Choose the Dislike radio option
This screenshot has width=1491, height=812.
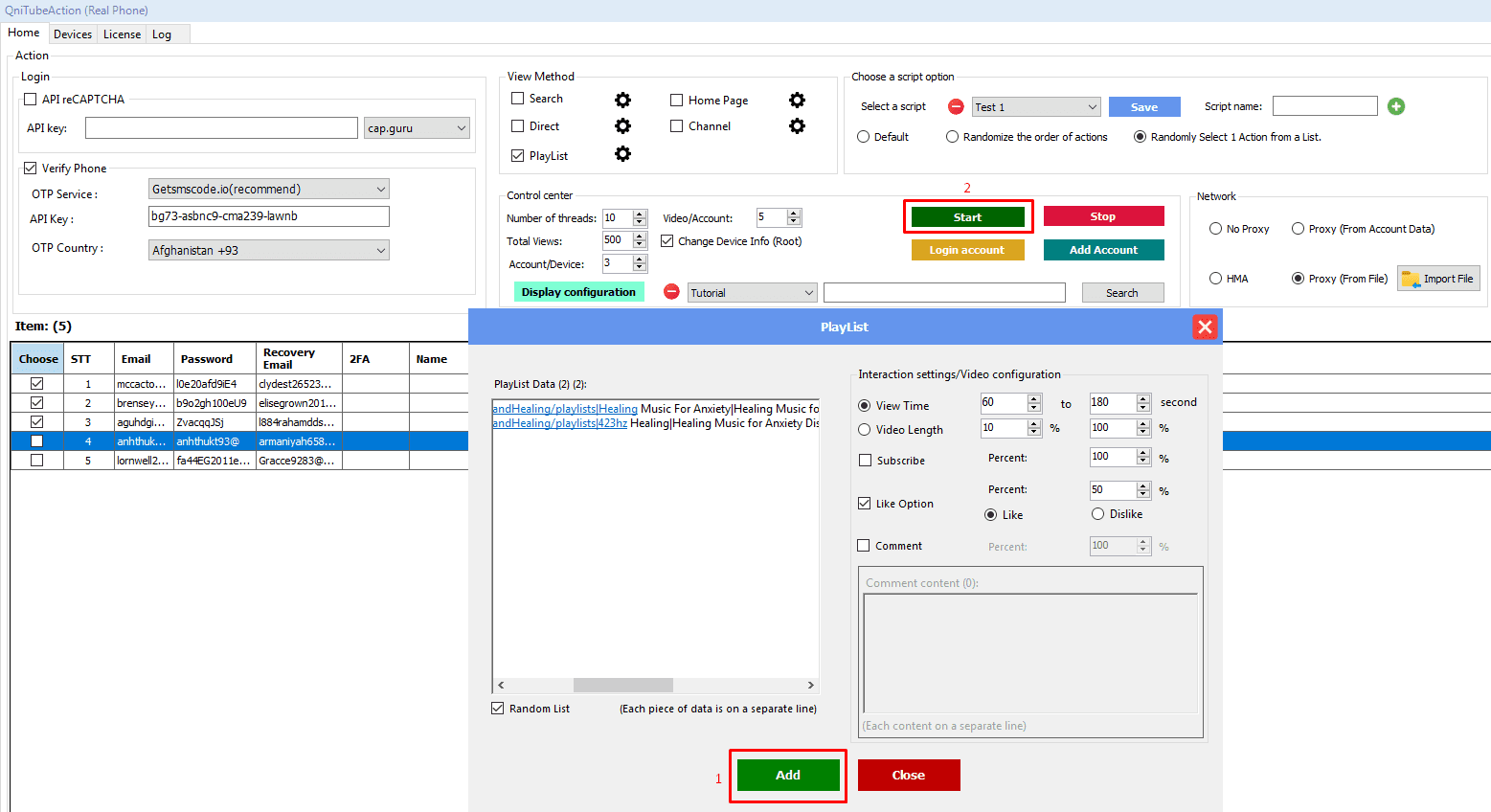pos(1098,514)
